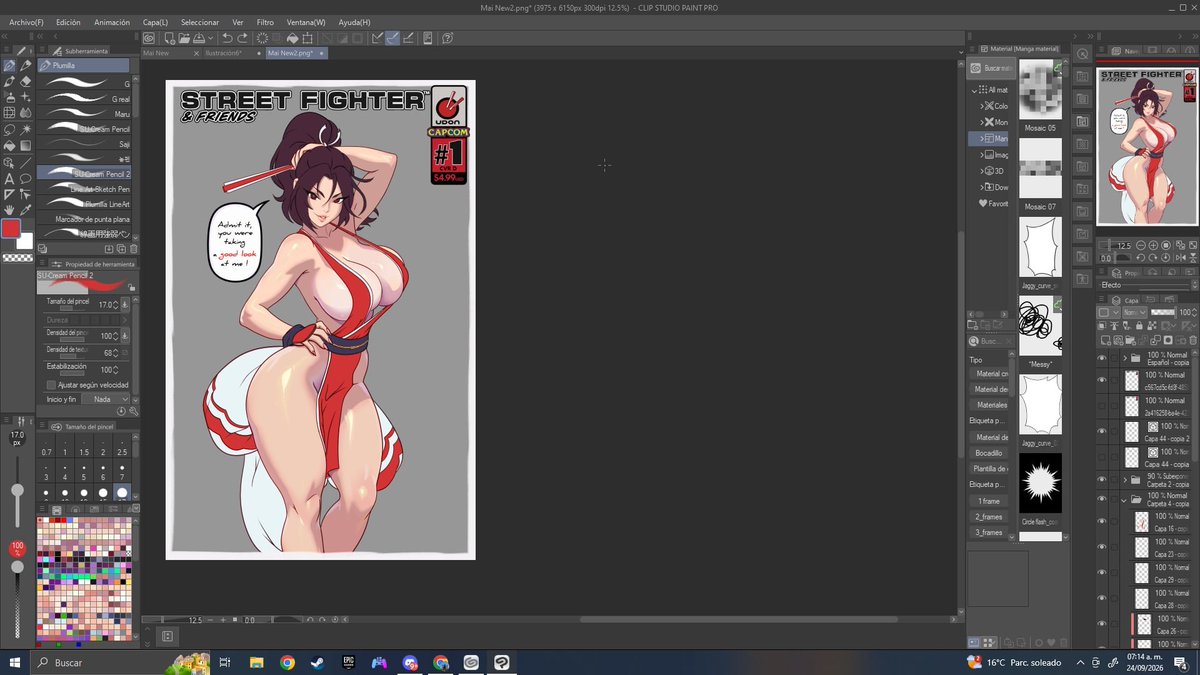This screenshot has width=1200, height=675.
Task: Toggle 'Ajustar según velocidad' checkbox
Action: pyautogui.click(x=51, y=384)
